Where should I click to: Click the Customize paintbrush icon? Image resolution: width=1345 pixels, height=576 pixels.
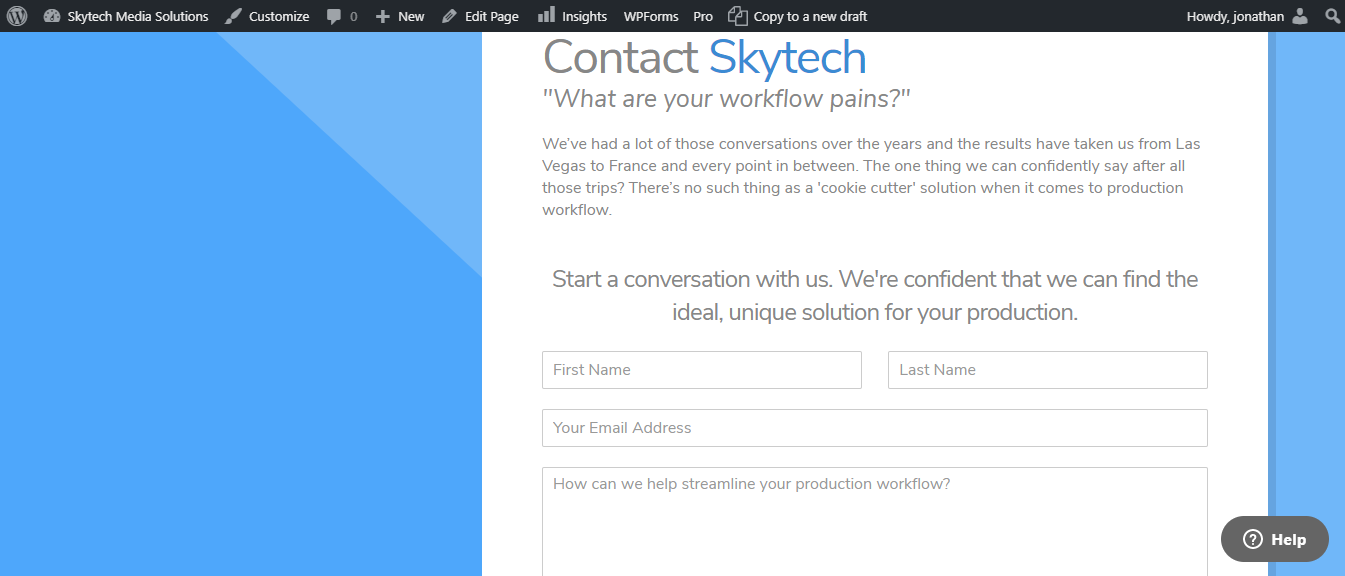(x=233, y=16)
